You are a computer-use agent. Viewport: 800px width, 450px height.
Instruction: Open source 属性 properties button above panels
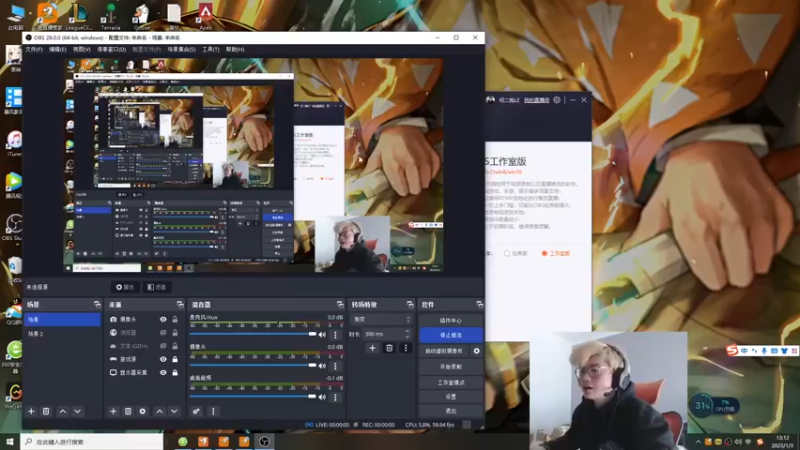tap(125, 287)
